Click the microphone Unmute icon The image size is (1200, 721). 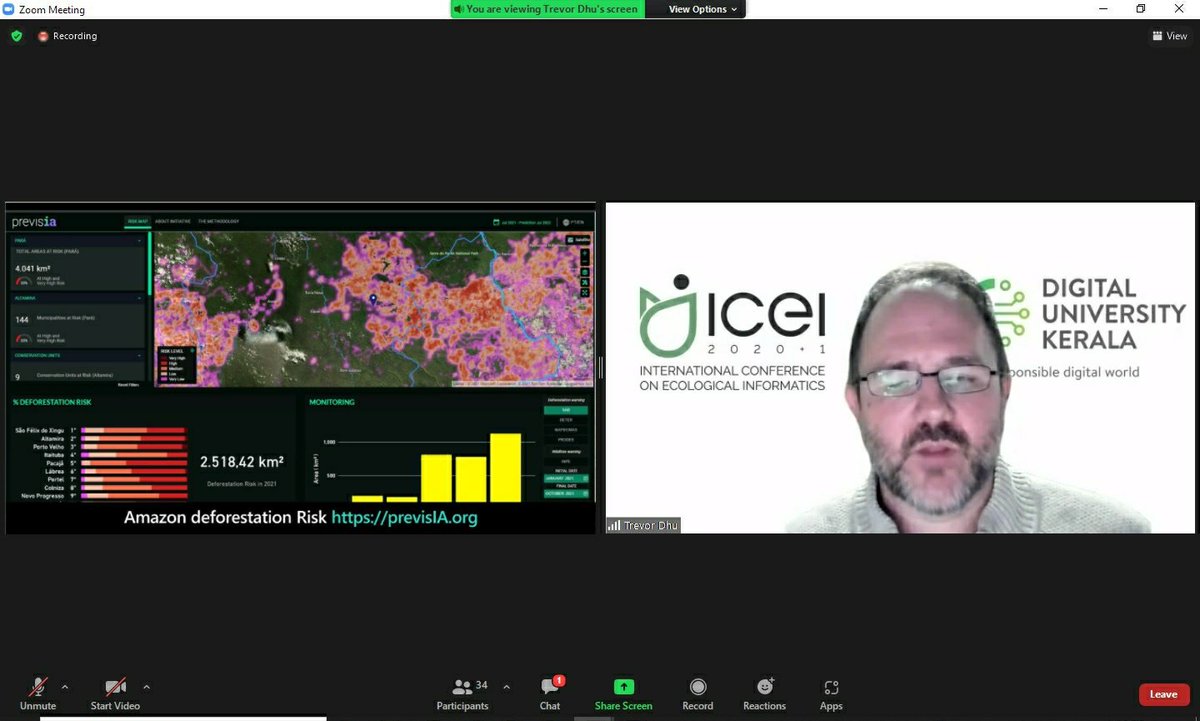coord(38,687)
